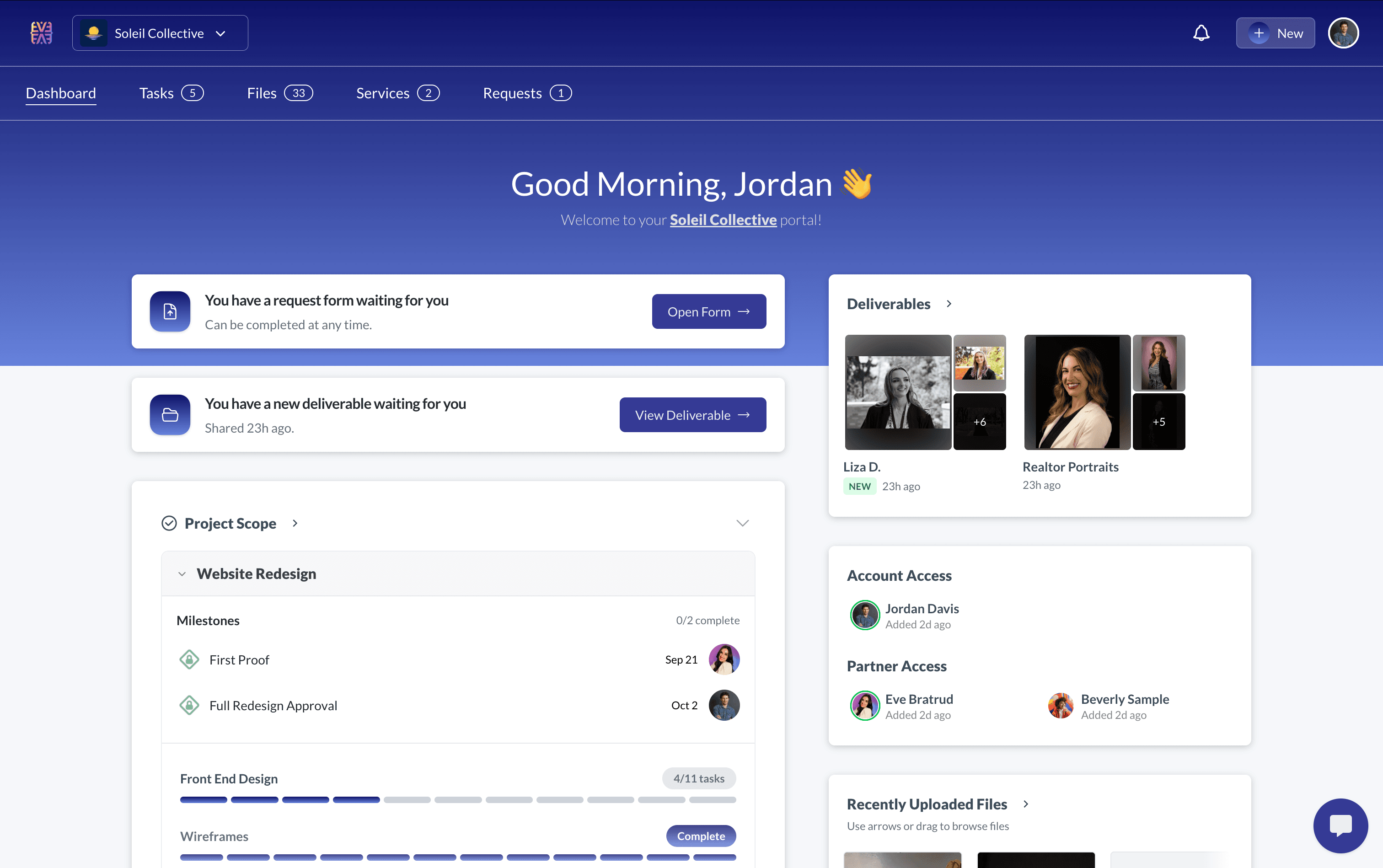Collapse the Website Redesign section
This screenshot has width=1383, height=868.
182,573
